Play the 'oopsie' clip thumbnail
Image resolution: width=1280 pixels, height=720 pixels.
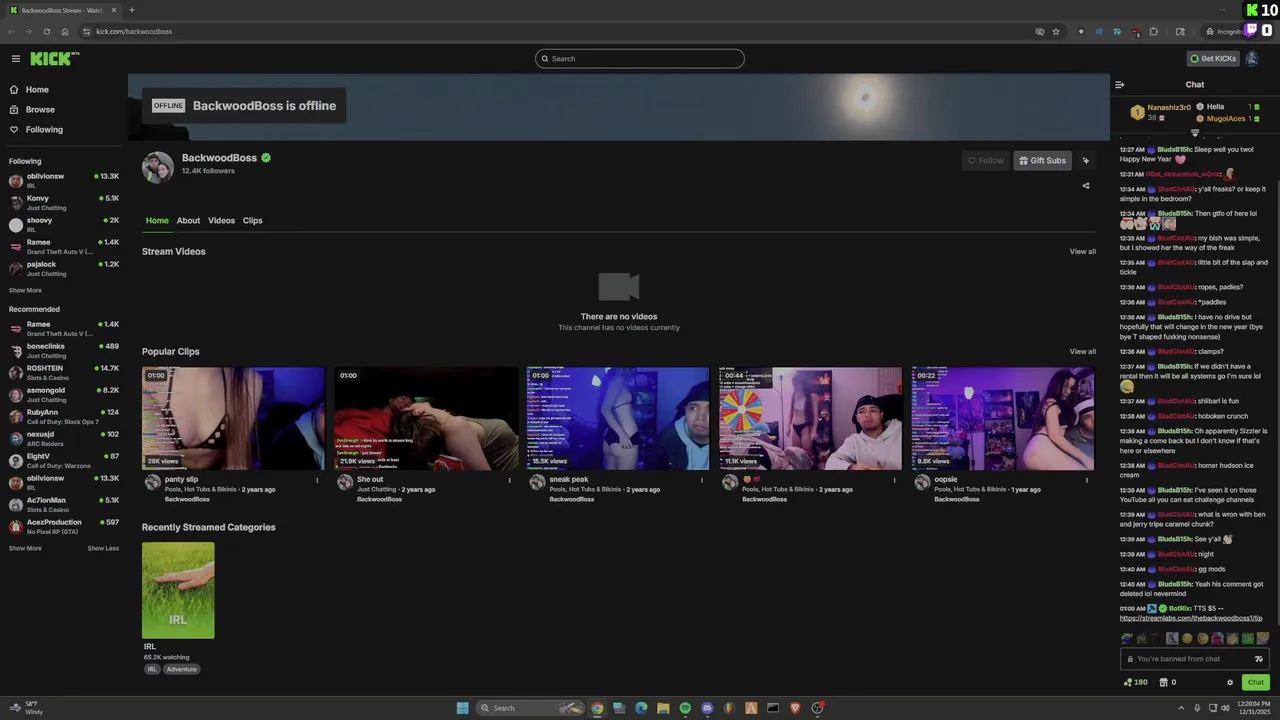click(x=1003, y=418)
